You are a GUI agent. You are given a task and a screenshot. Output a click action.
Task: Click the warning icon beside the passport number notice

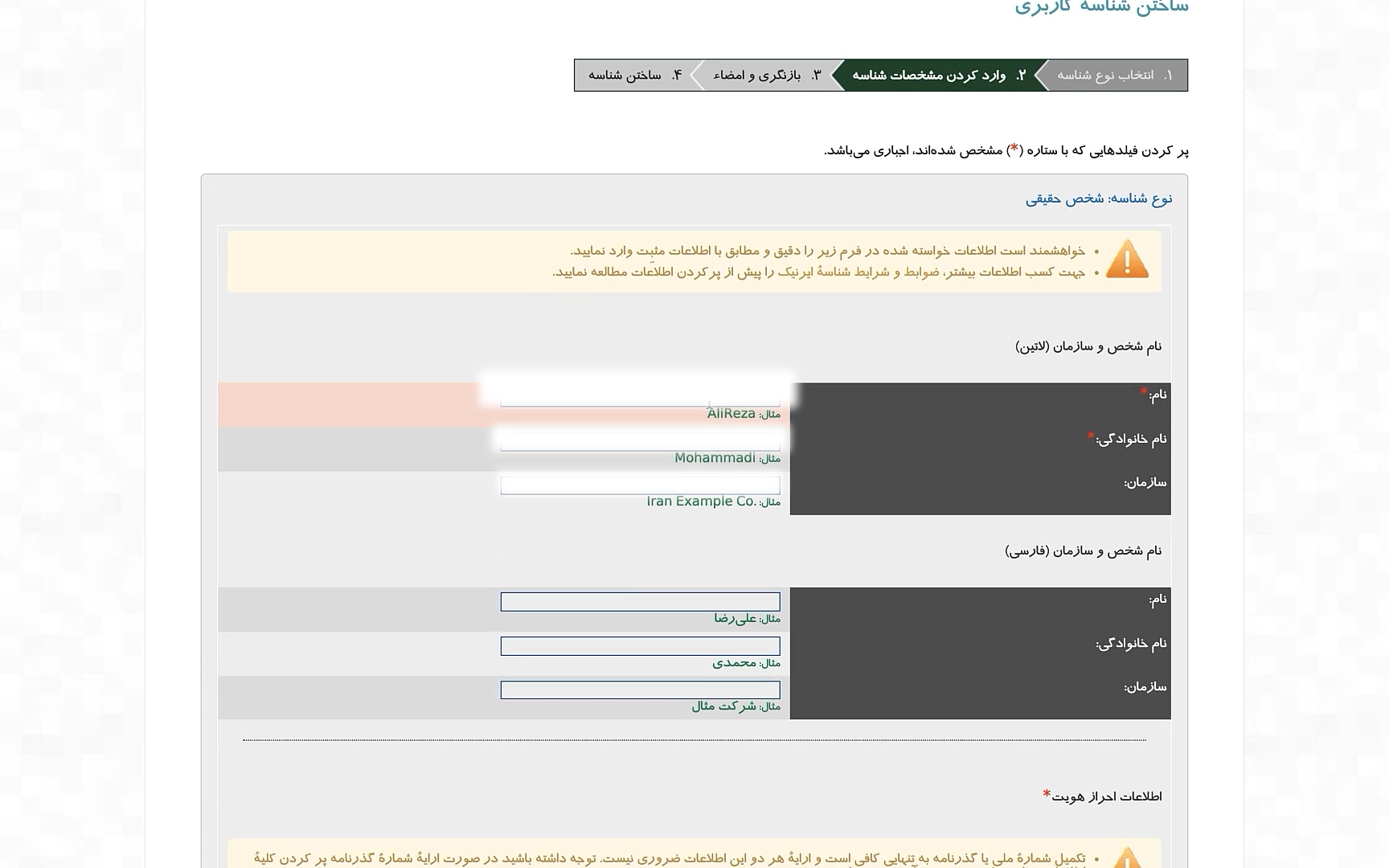point(1127,858)
